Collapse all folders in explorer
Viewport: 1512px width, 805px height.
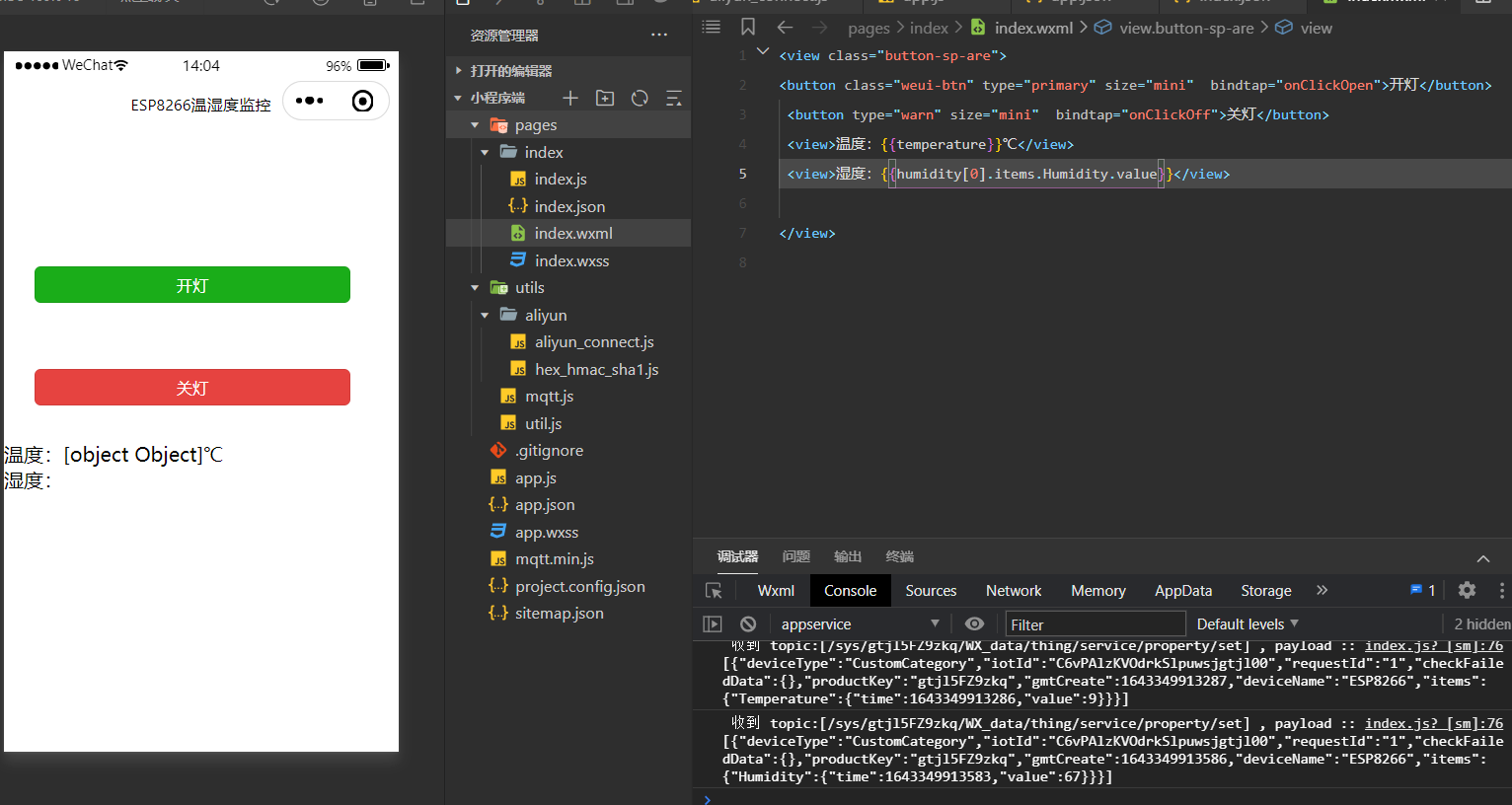coord(674,98)
